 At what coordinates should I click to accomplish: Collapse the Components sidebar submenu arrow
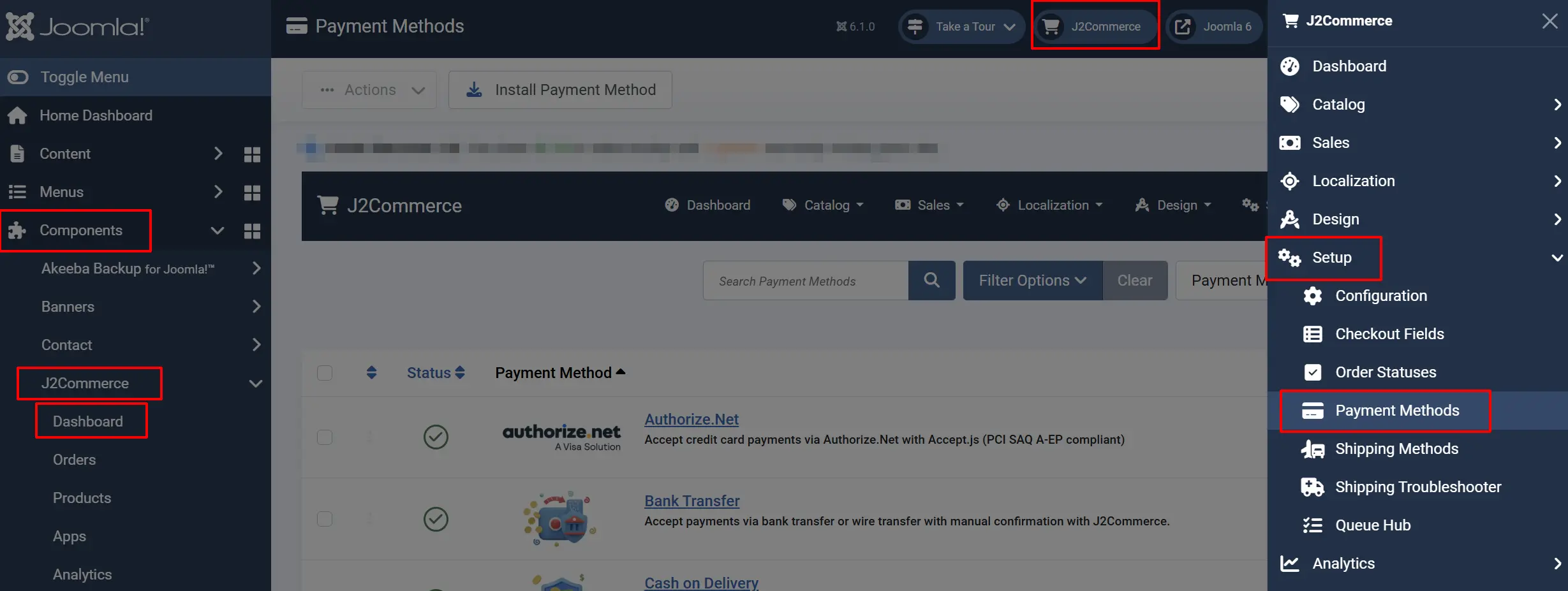point(218,231)
